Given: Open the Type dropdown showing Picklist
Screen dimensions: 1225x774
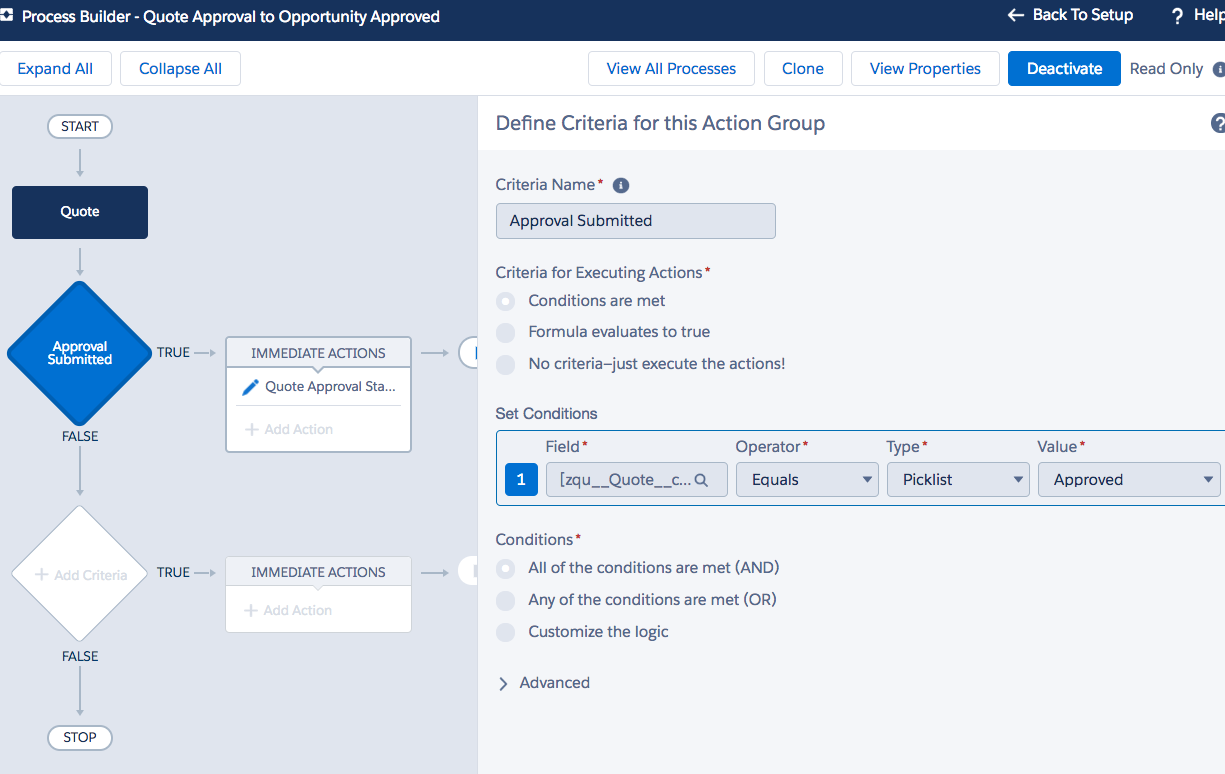Looking at the screenshot, I should (958, 480).
